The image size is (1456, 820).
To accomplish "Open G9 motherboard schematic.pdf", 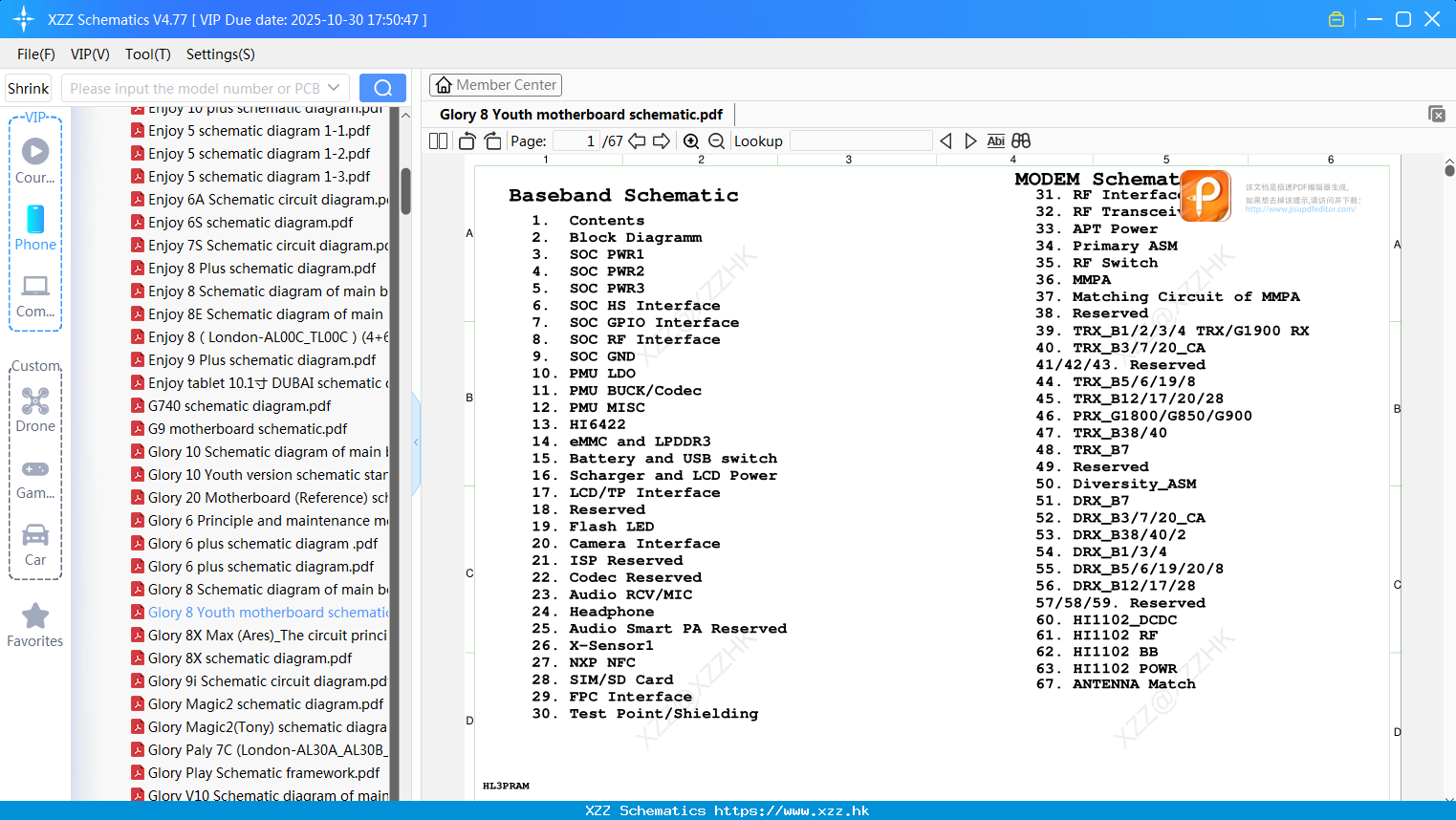I will click(248, 429).
